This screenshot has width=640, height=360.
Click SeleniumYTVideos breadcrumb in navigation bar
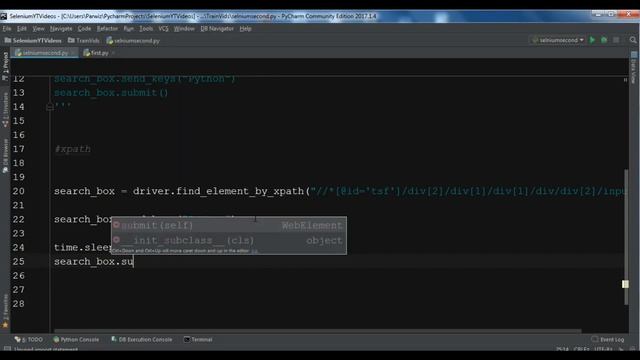tap(33, 40)
